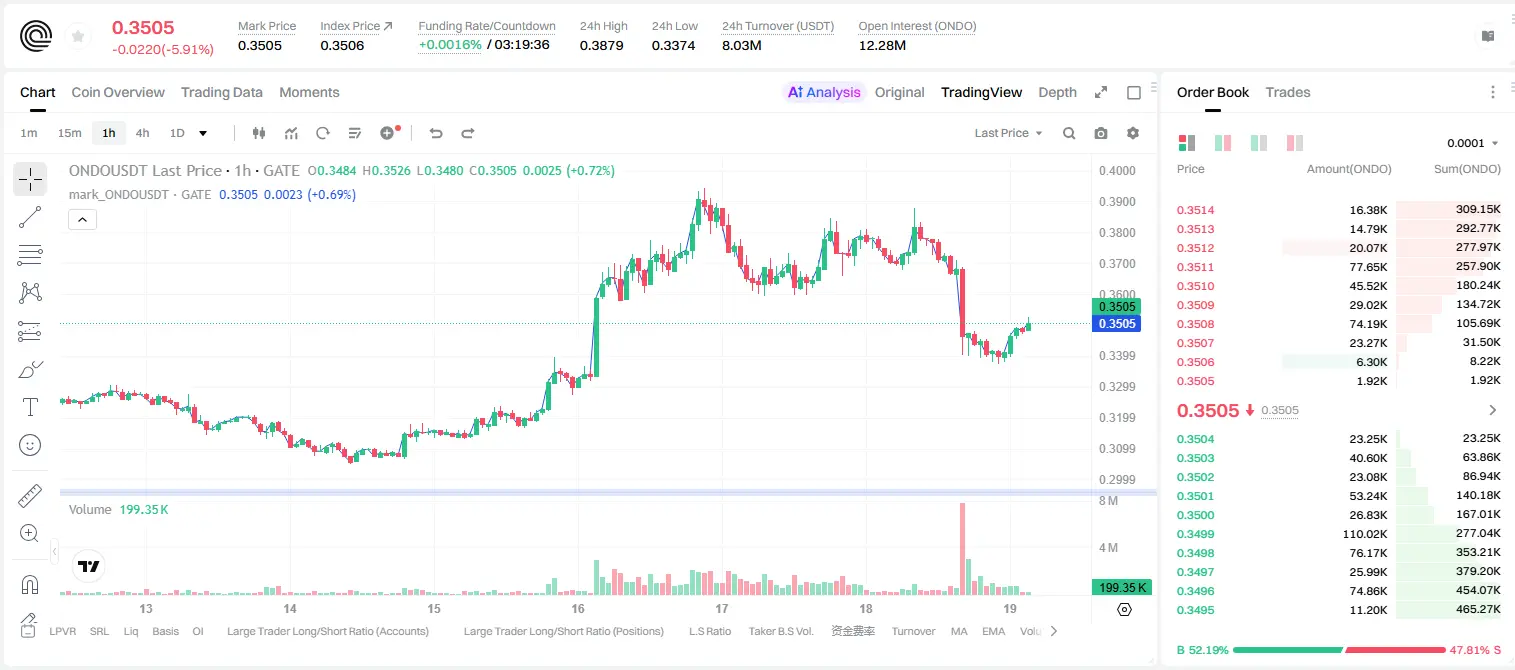Open the Coin Overview tab
The width and height of the screenshot is (1515, 670).
(118, 92)
